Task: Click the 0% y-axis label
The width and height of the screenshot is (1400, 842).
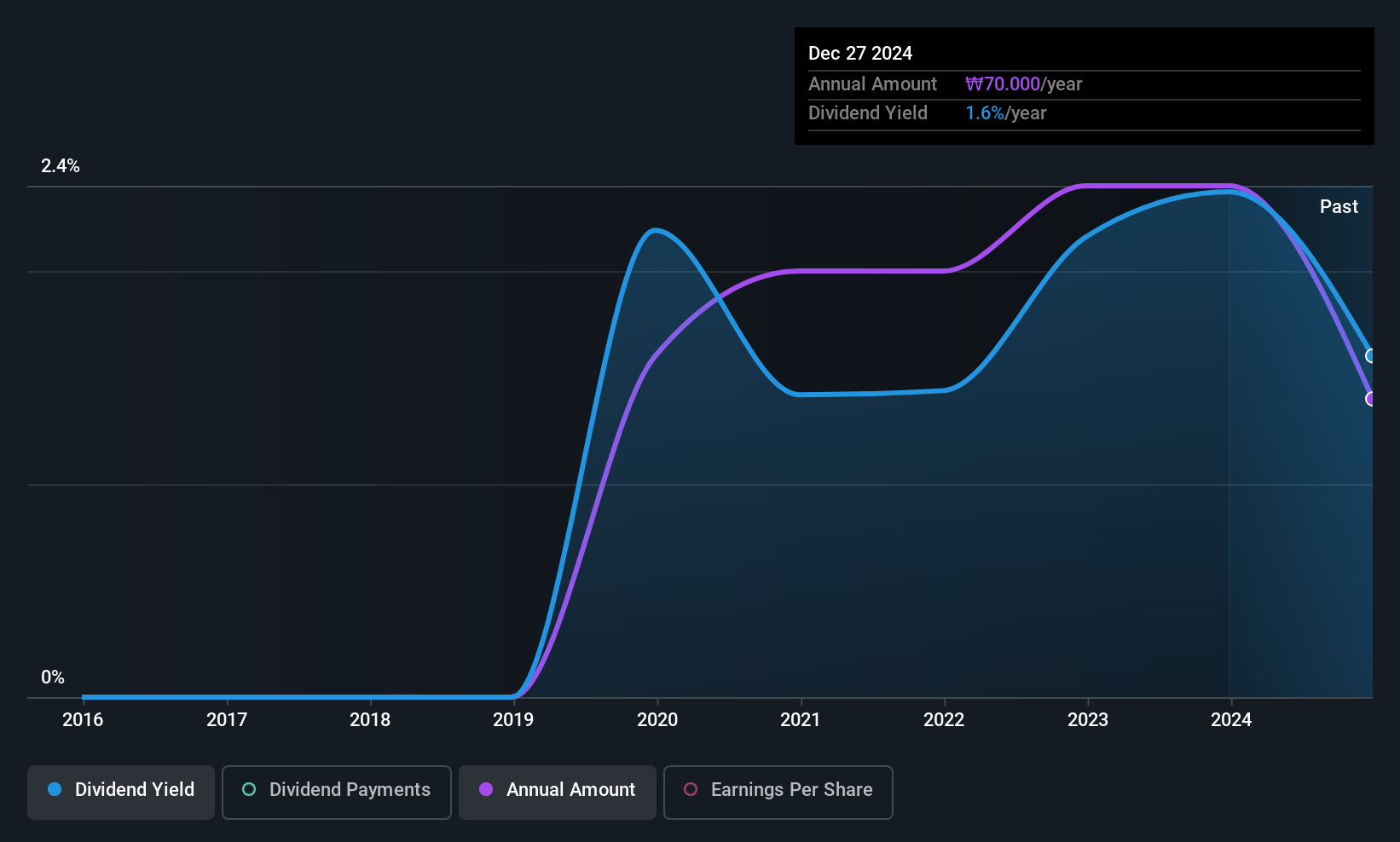Action: (53, 678)
